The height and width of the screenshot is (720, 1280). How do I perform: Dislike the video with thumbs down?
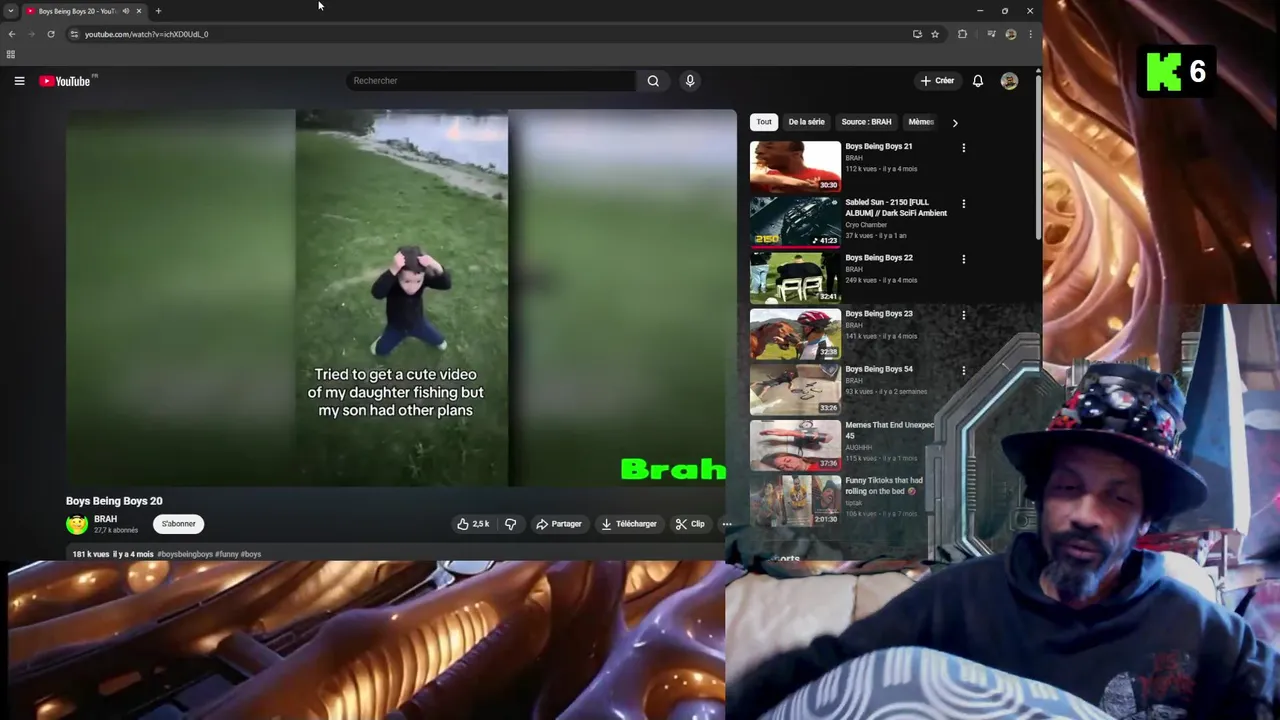[511, 524]
